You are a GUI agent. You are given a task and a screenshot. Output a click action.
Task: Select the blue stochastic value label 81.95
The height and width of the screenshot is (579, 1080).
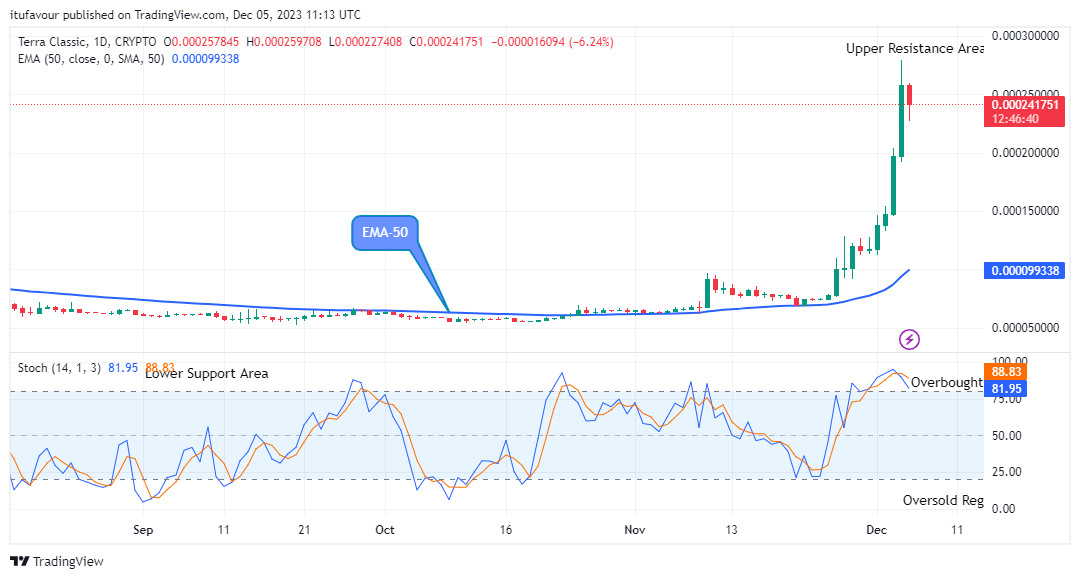[x=1006, y=388]
